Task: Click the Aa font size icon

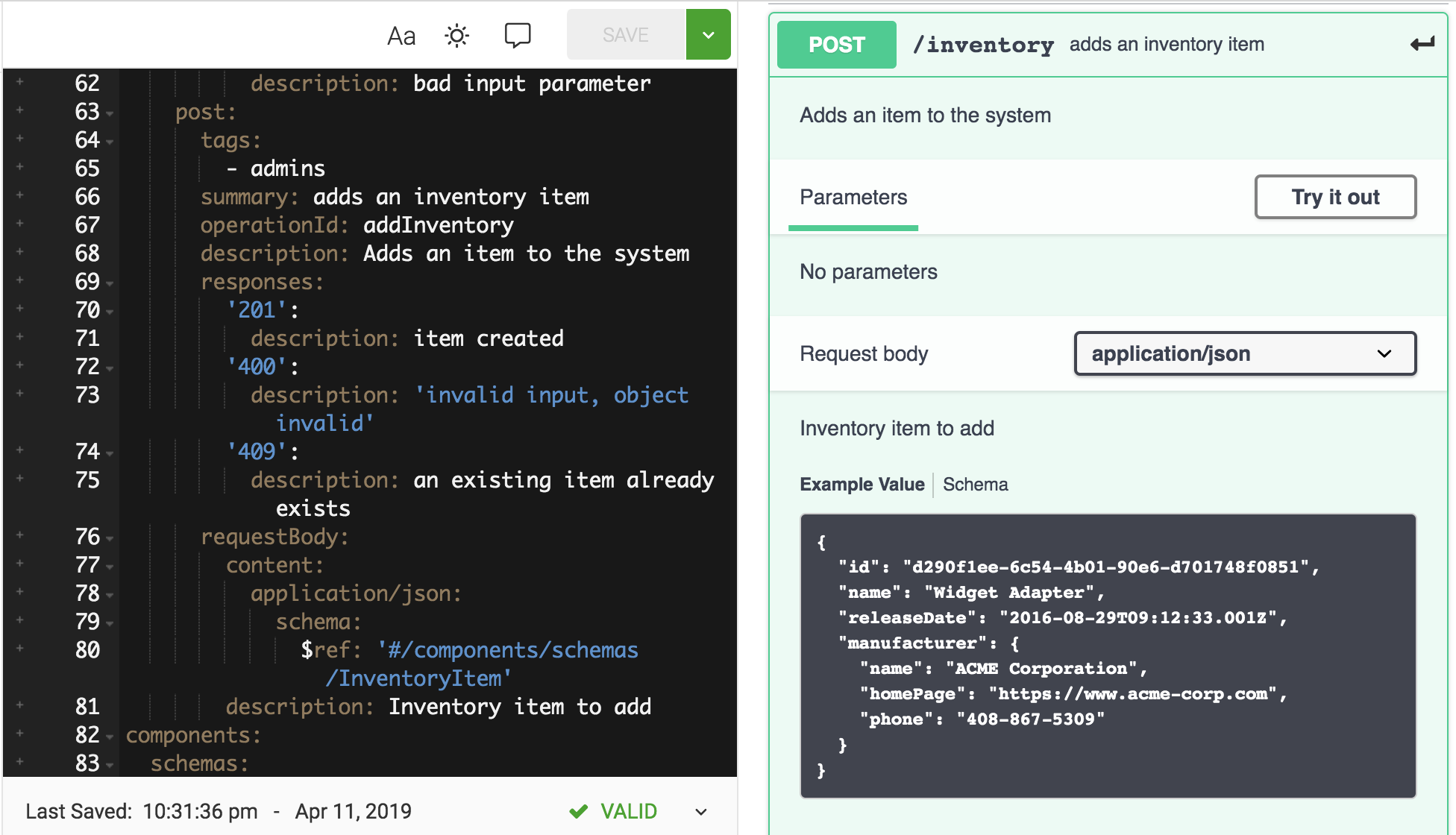Action: coord(401,35)
